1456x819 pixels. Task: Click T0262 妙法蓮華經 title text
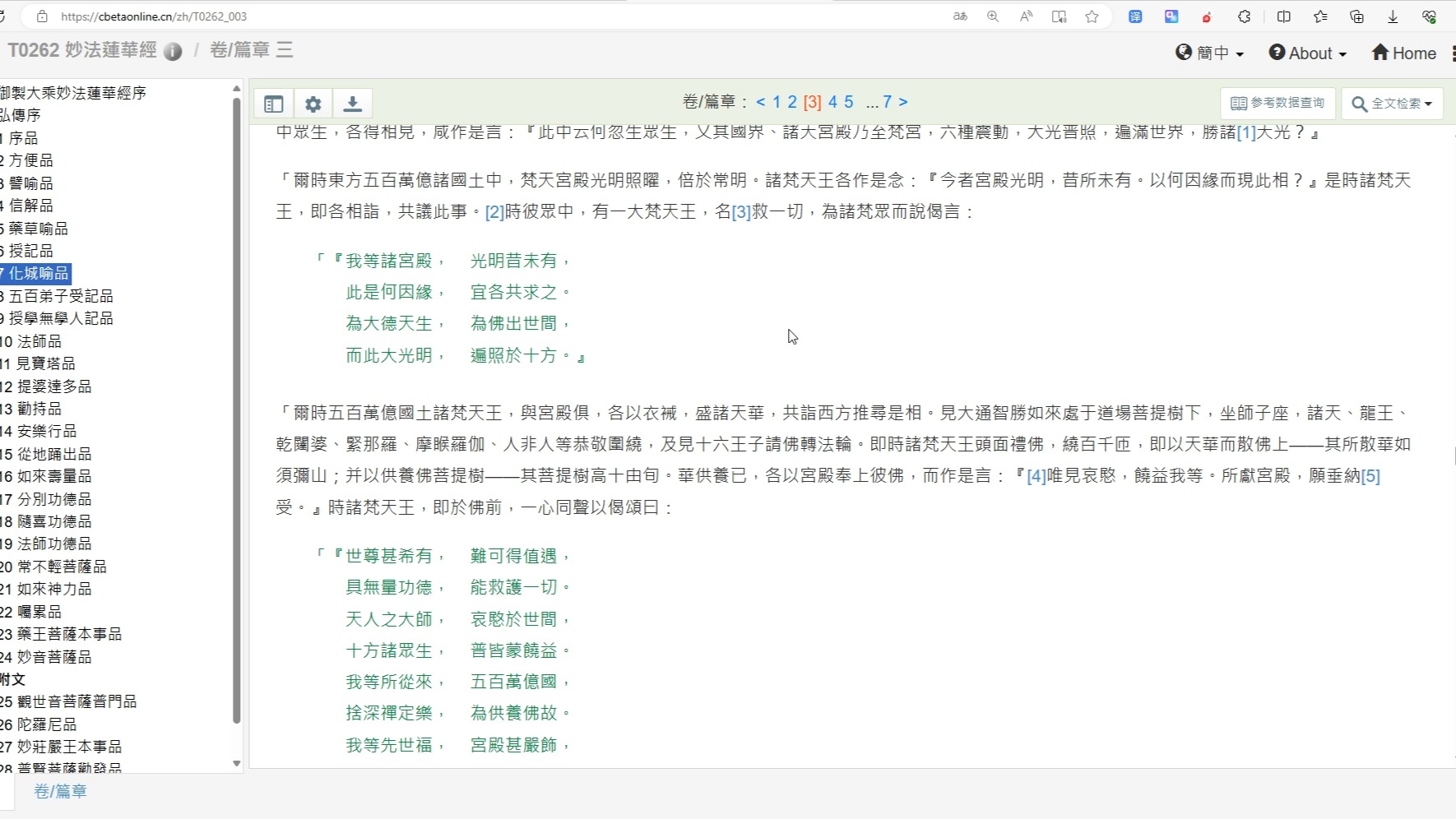(x=82, y=50)
